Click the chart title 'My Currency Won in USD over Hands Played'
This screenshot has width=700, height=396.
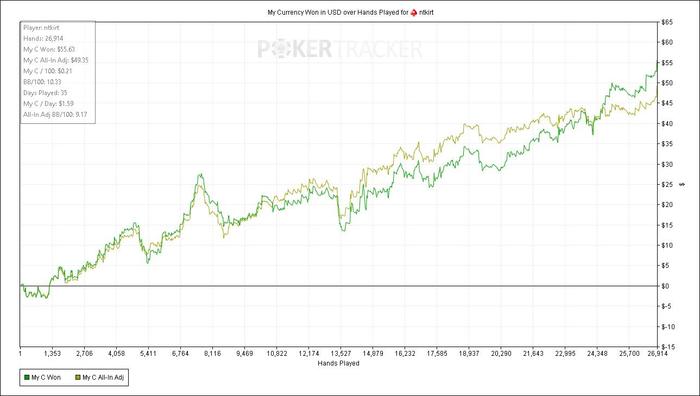[338, 13]
